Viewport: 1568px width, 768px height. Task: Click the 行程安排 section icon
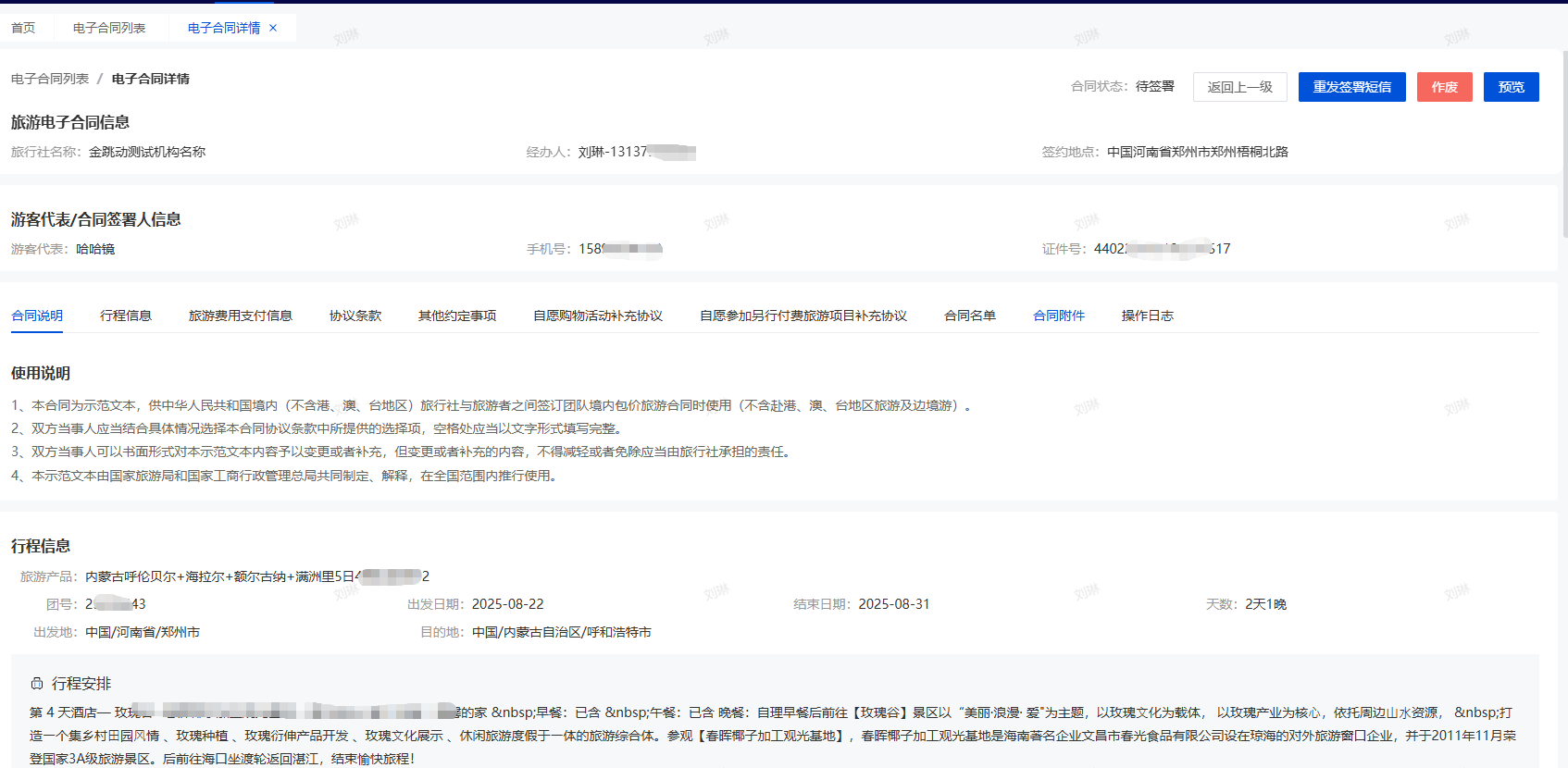[37, 684]
